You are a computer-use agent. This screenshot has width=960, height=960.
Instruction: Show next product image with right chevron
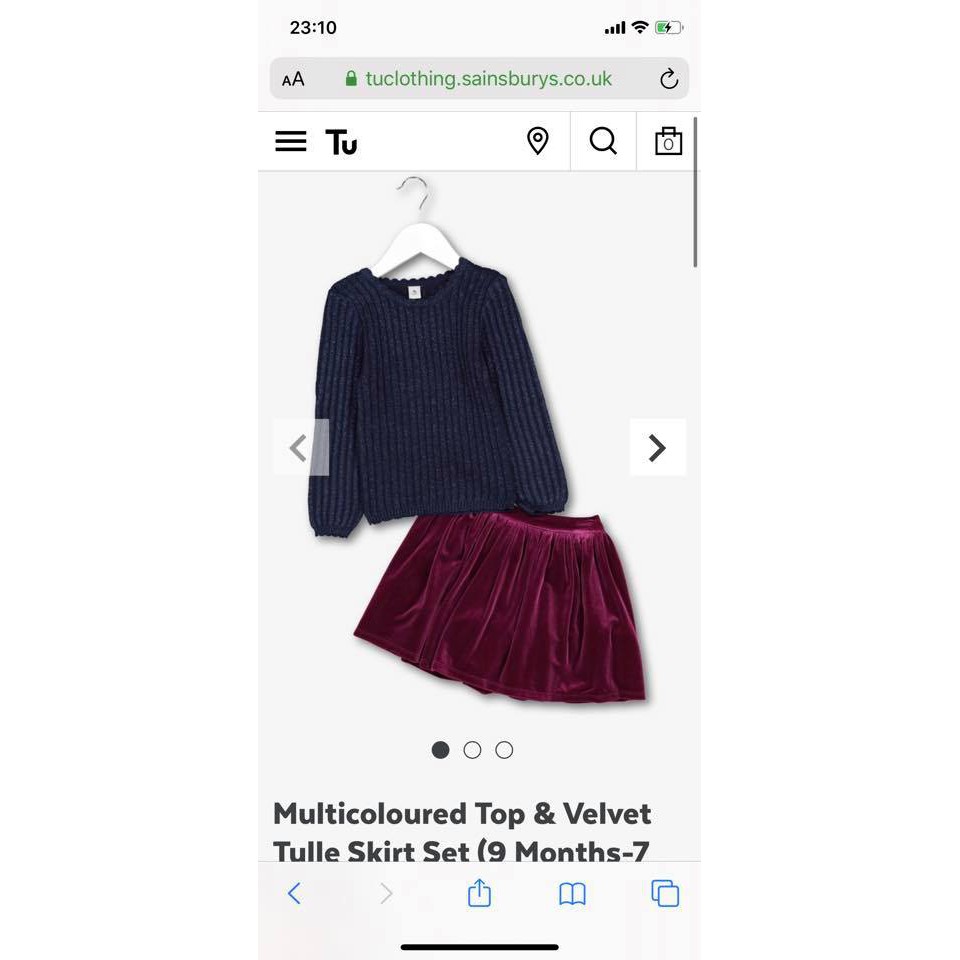click(658, 448)
